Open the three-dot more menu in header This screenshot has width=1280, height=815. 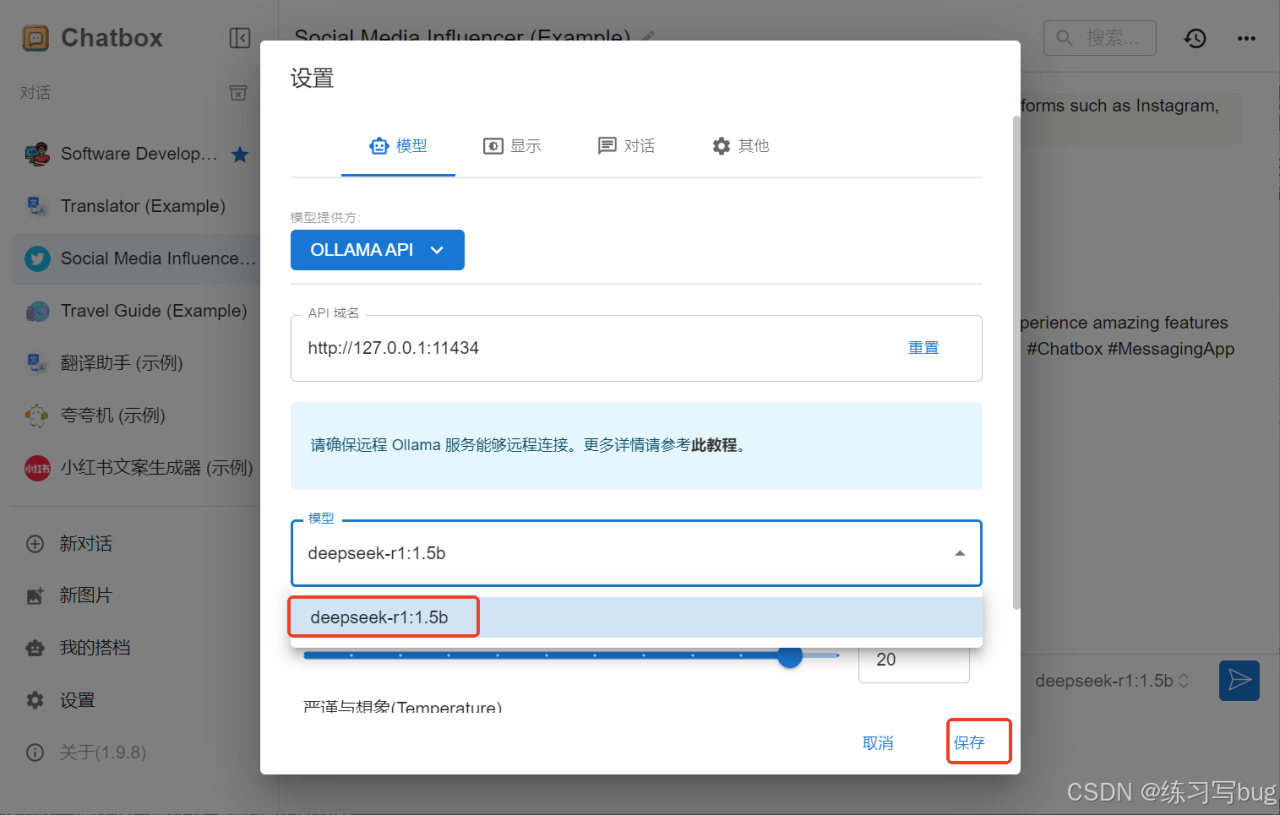click(1246, 38)
